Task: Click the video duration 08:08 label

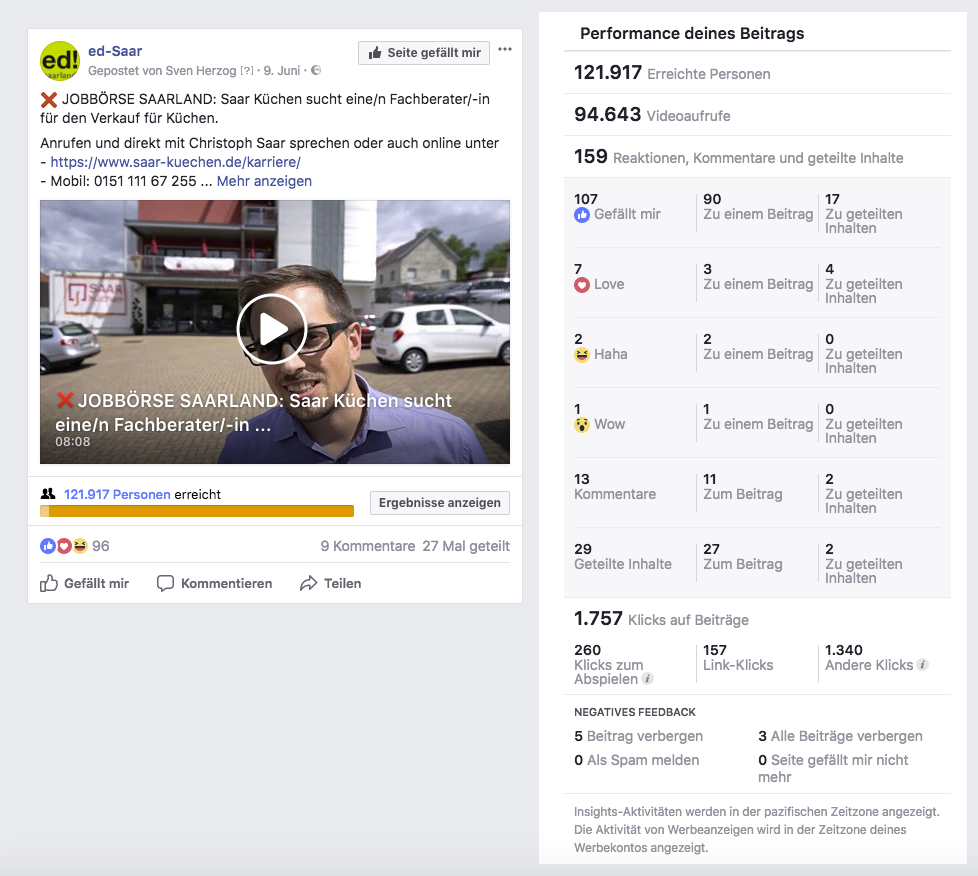Action: click(x=72, y=442)
